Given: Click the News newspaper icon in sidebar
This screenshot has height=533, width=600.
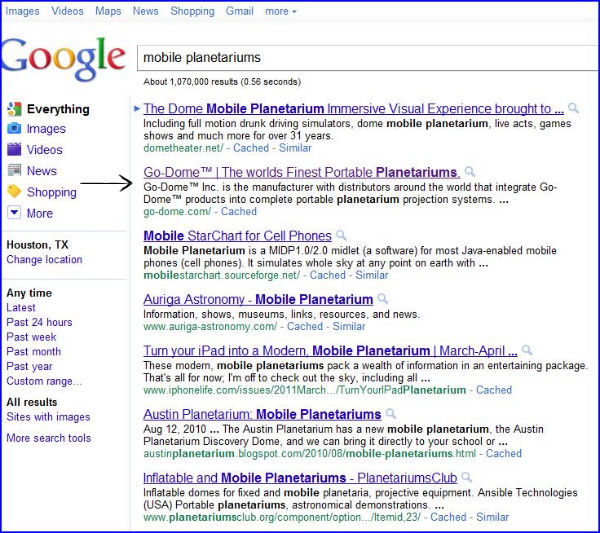Looking at the screenshot, I should coord(14,170).
